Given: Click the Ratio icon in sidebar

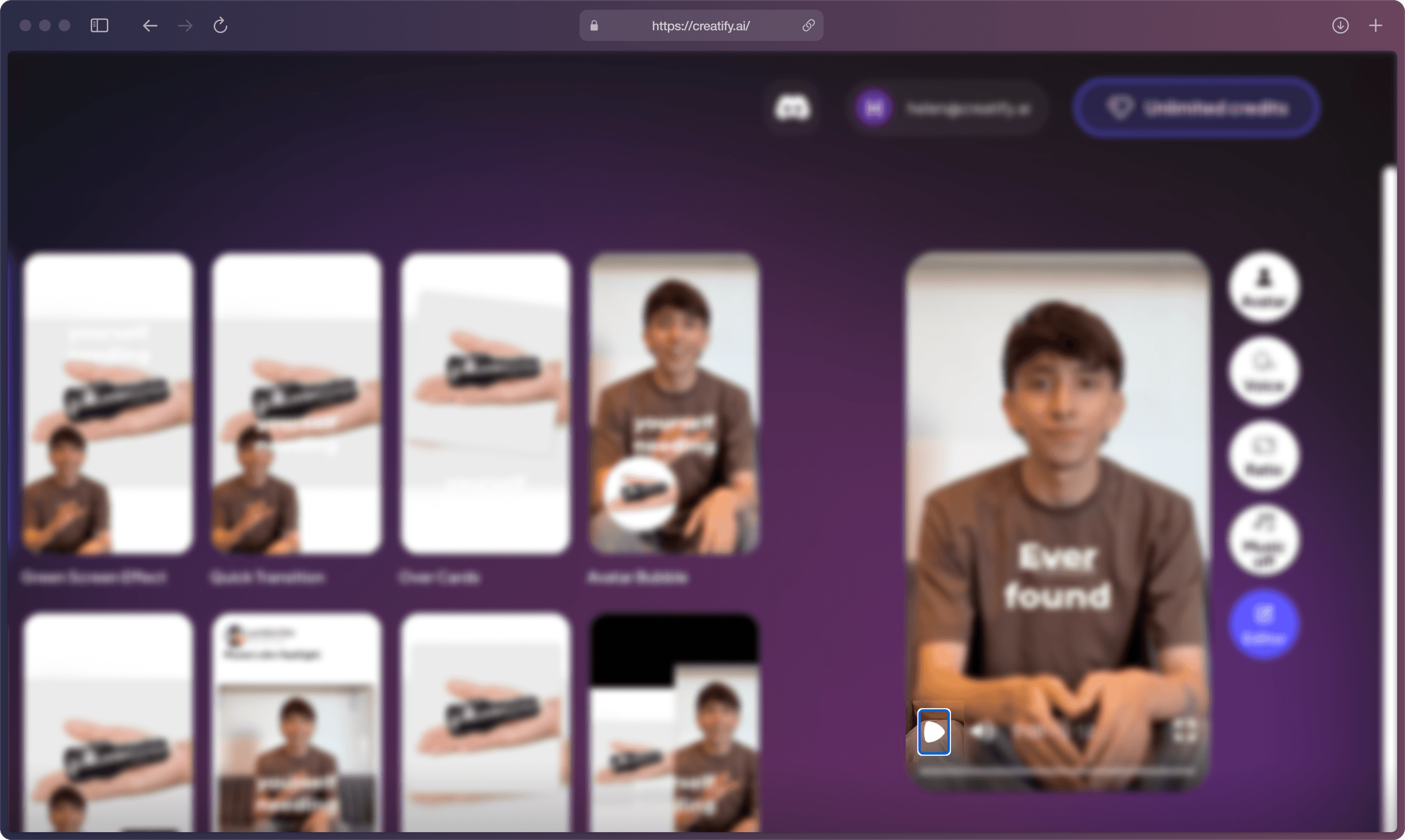Looking at the screenshot, I should [x=1265, y=457].
